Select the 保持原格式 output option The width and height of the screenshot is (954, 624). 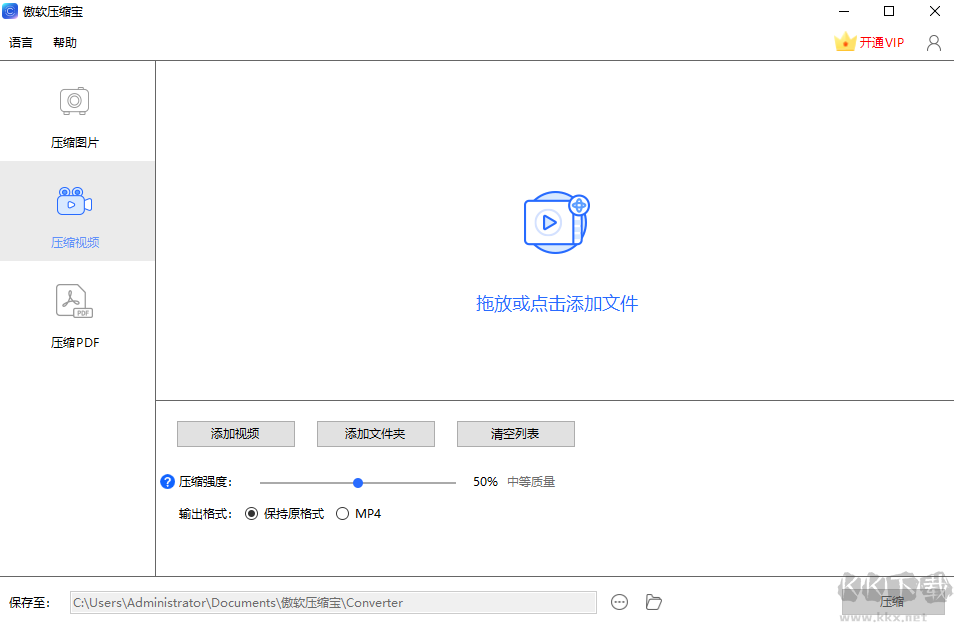pos(251,513)
